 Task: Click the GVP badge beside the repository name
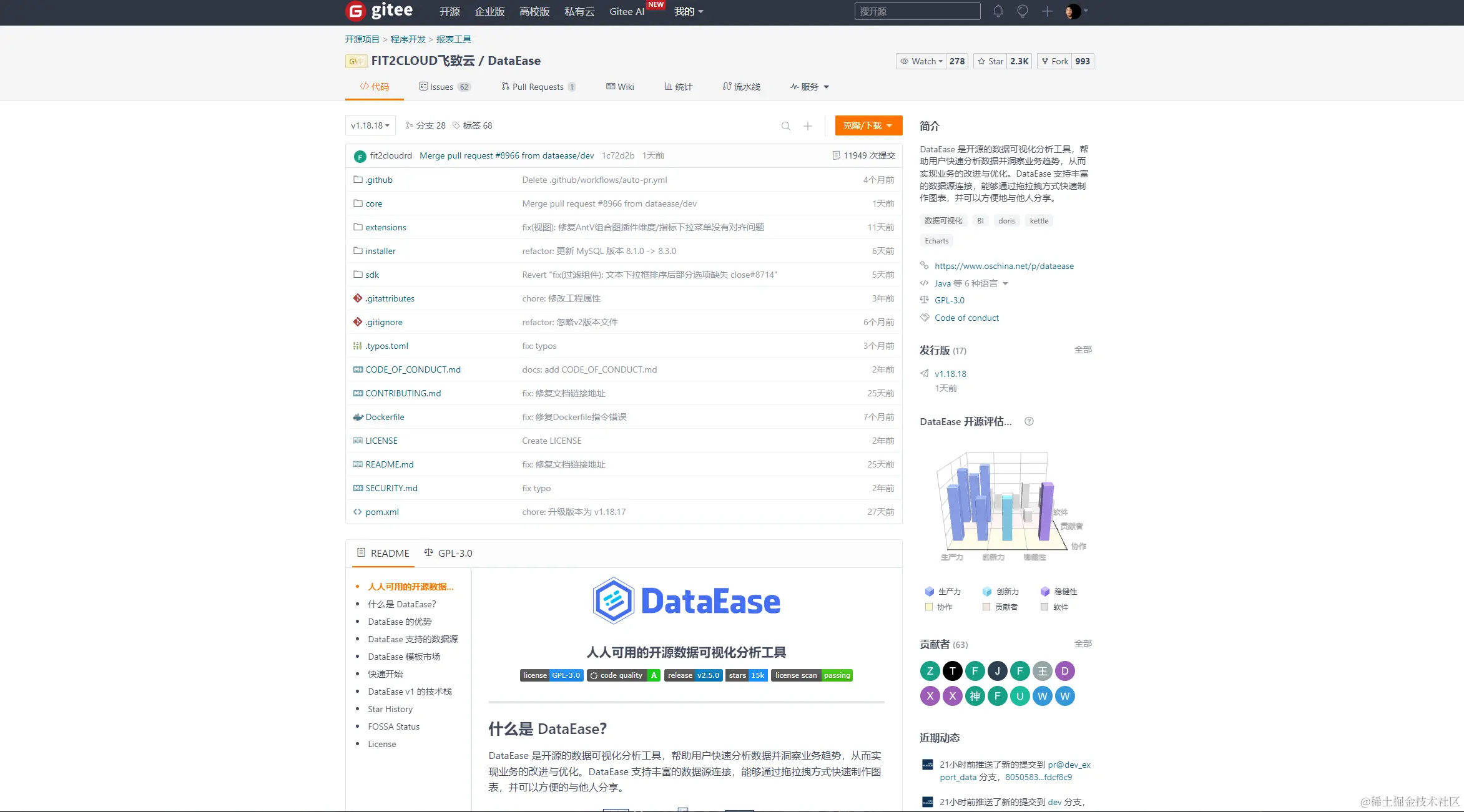[x=356, y=61]
